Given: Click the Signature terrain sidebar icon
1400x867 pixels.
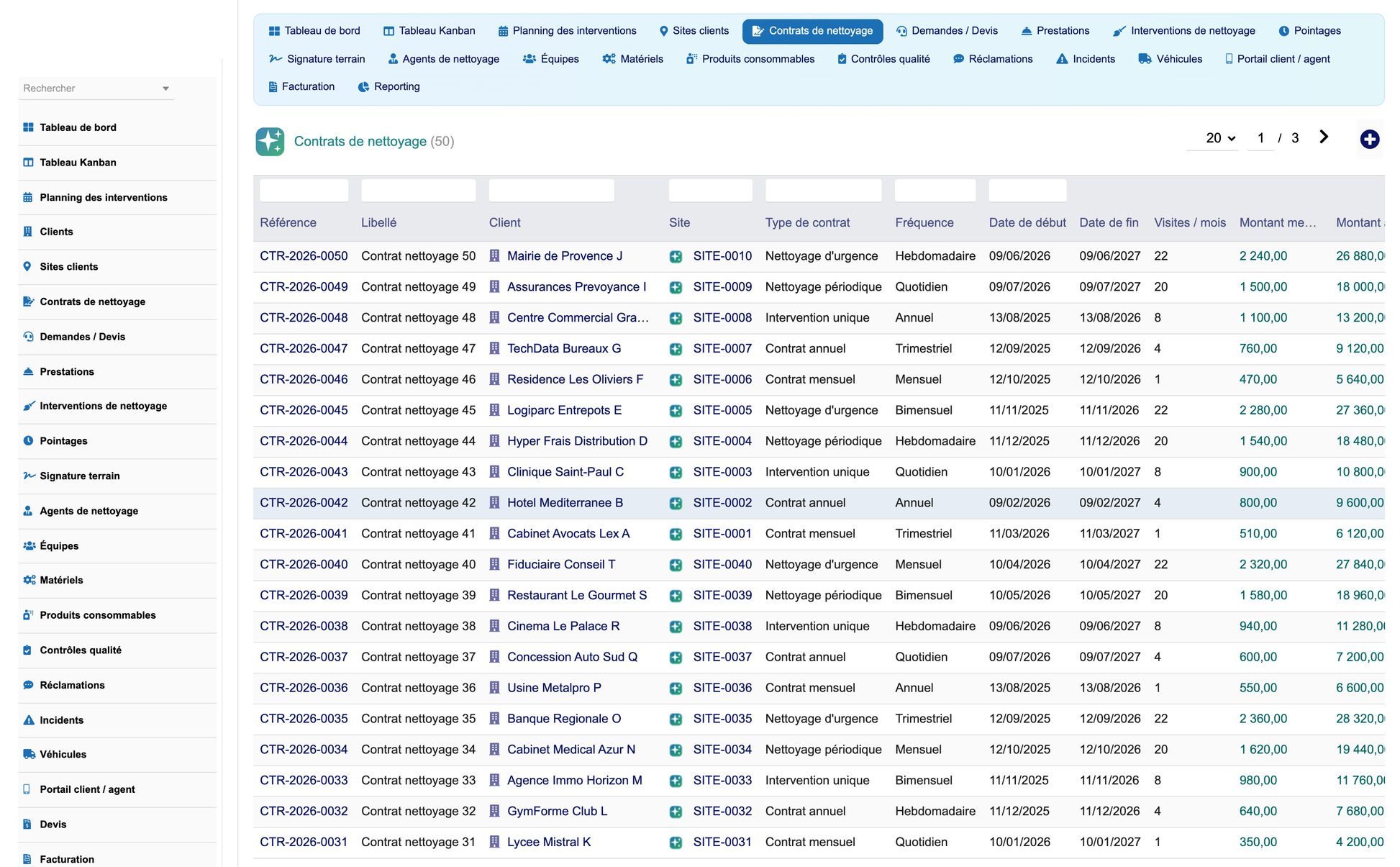Looking at the screenshot, I should [x=29, y=476].
